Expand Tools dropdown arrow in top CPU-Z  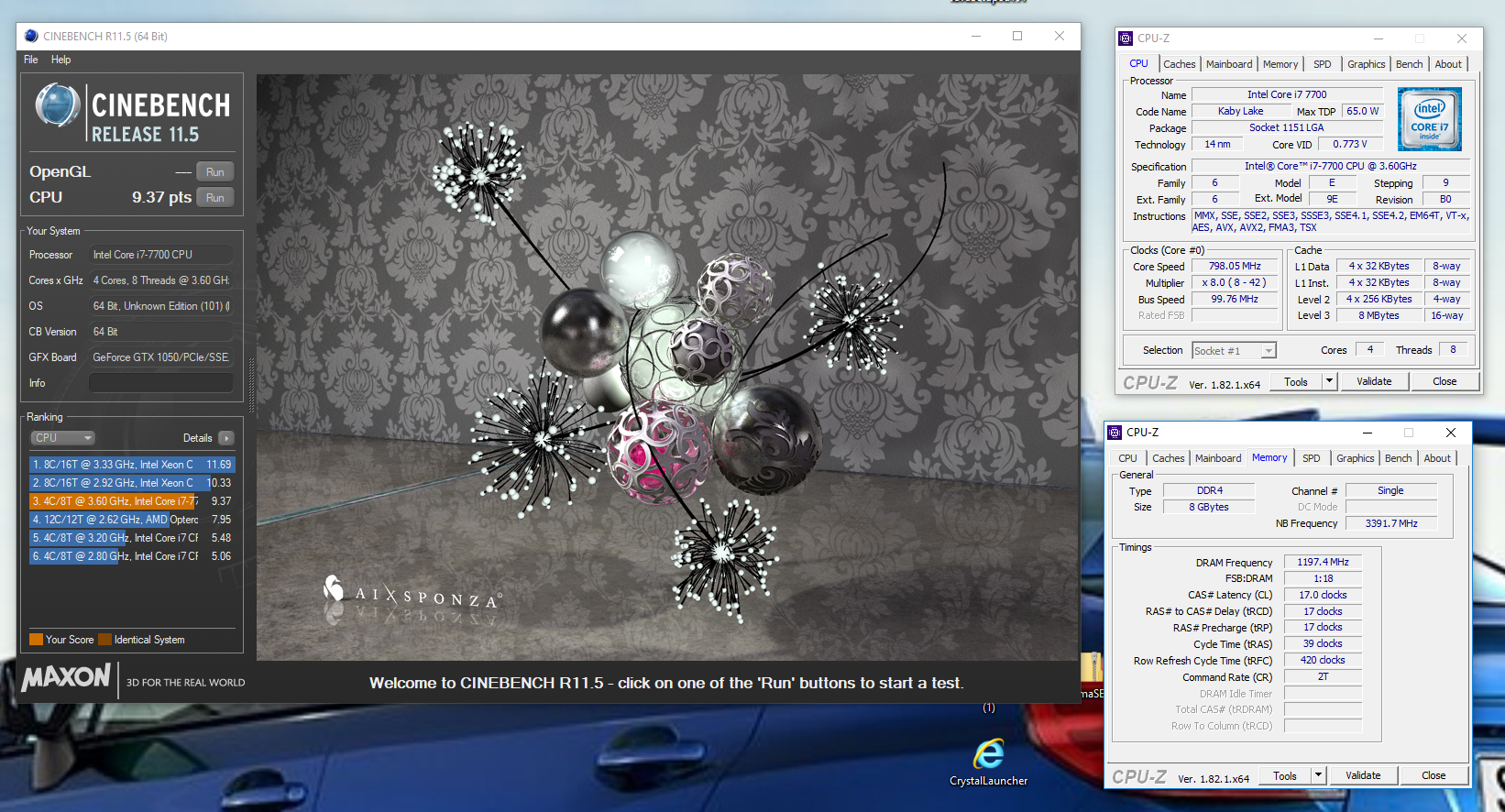click(1329, 382)
